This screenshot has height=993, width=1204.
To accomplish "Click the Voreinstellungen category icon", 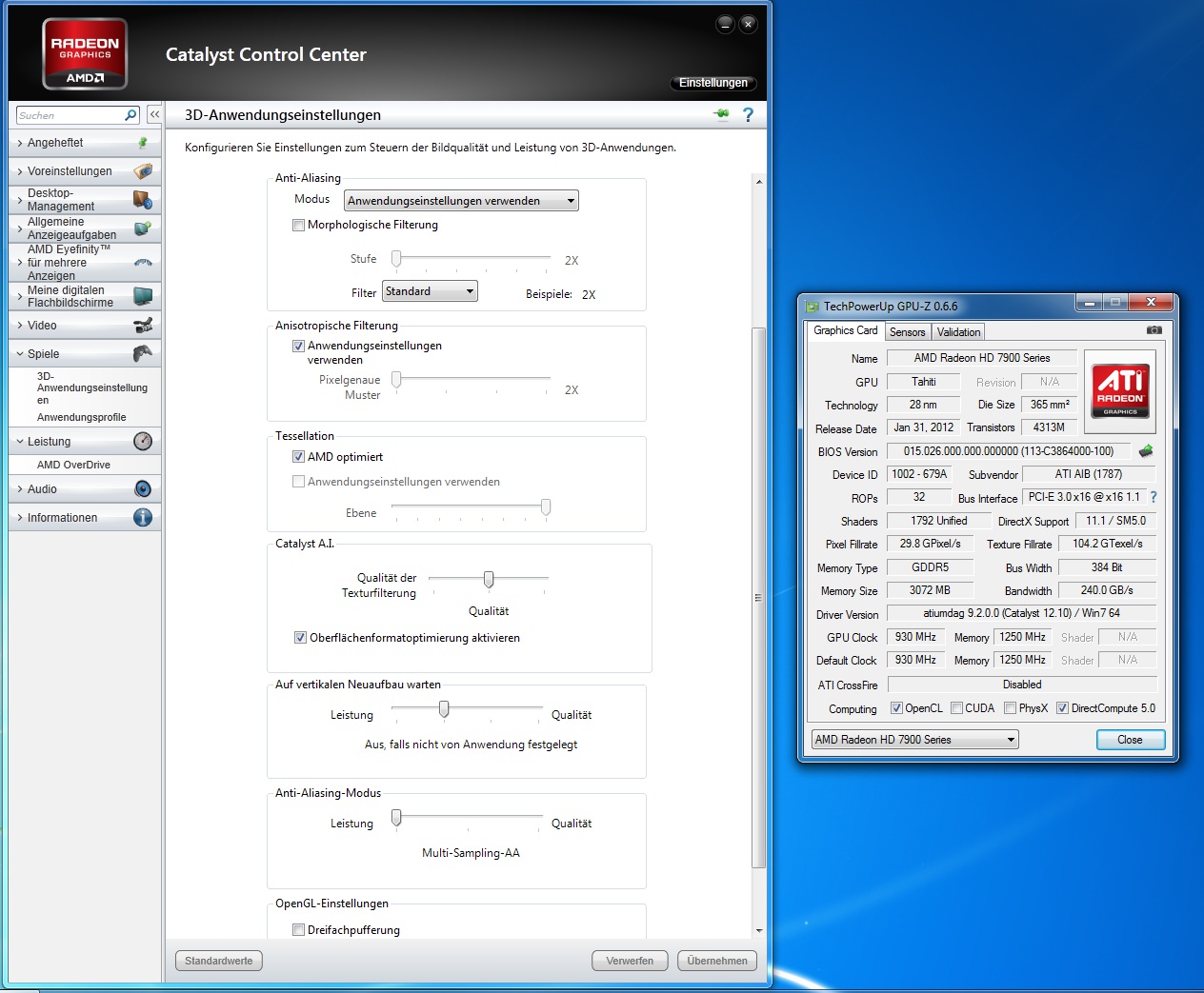I will pyautogui.click(x=143, y=171).
